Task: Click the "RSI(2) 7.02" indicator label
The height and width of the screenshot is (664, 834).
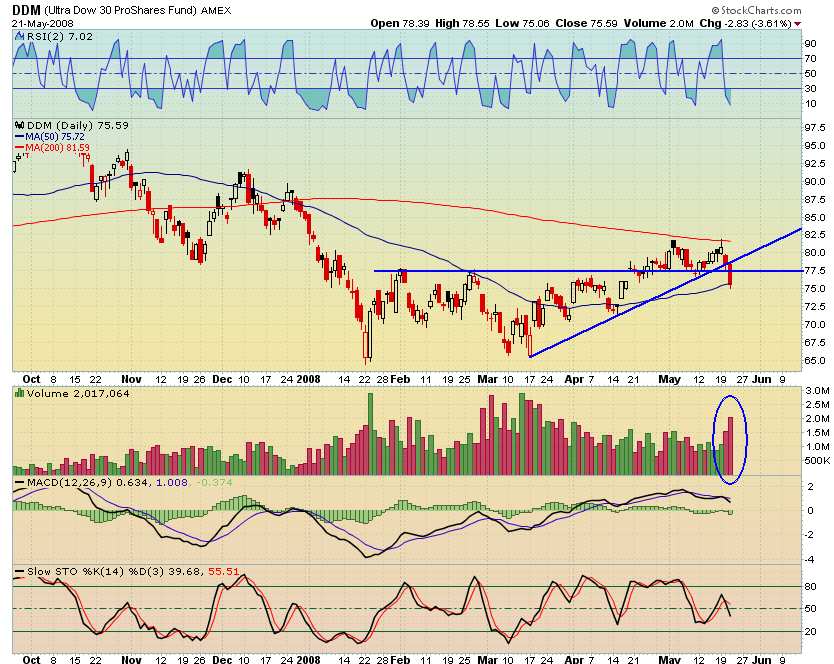Action: [x=60, y=36]
